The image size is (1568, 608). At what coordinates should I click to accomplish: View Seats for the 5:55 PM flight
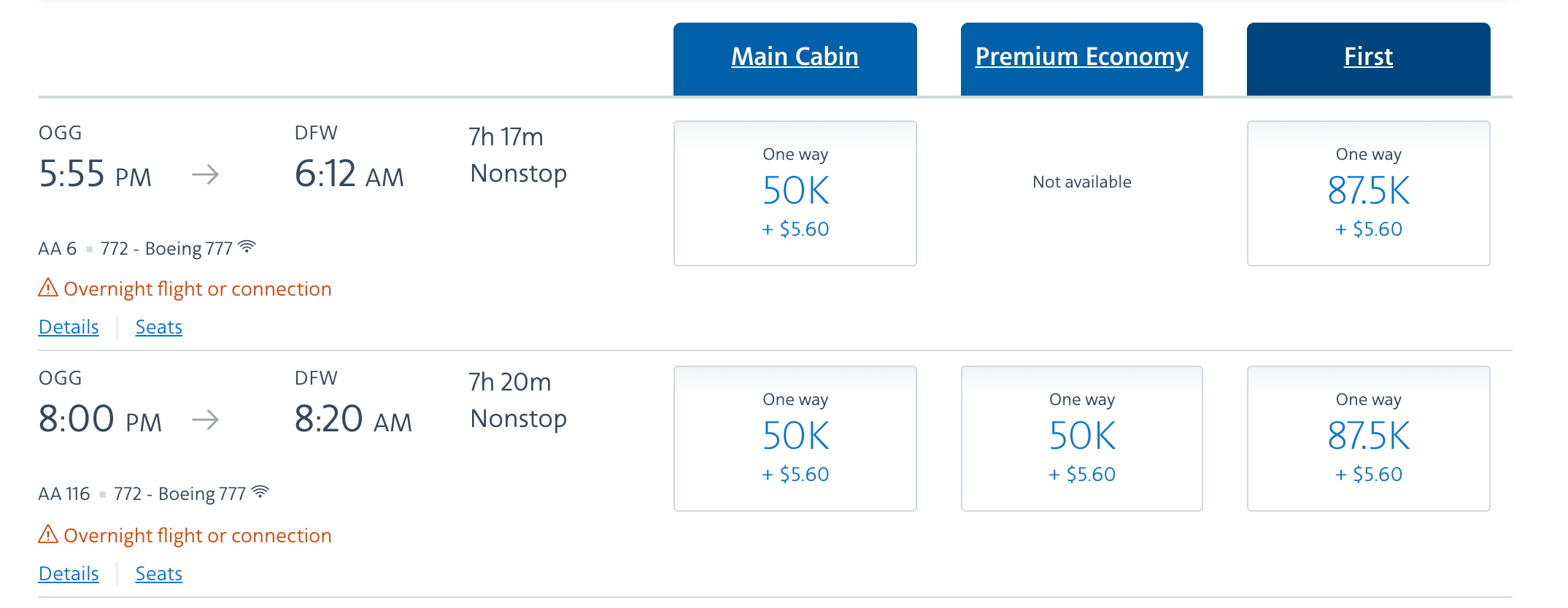[x=158, y=327]
